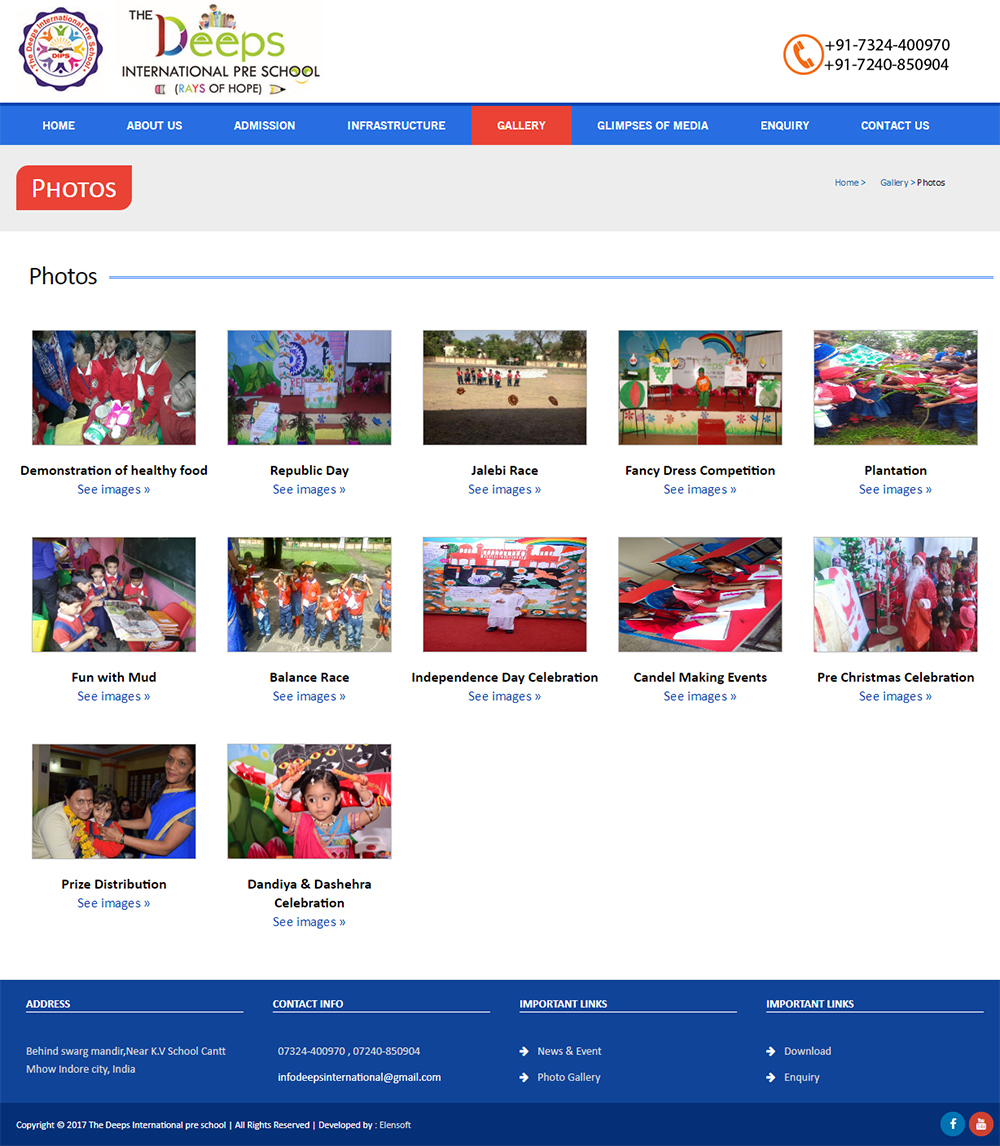This screenshot has width=1000, height=1146.
Task: Open the Pre Christmas Celebration photo thumbnail
Action: click(895, 595)
